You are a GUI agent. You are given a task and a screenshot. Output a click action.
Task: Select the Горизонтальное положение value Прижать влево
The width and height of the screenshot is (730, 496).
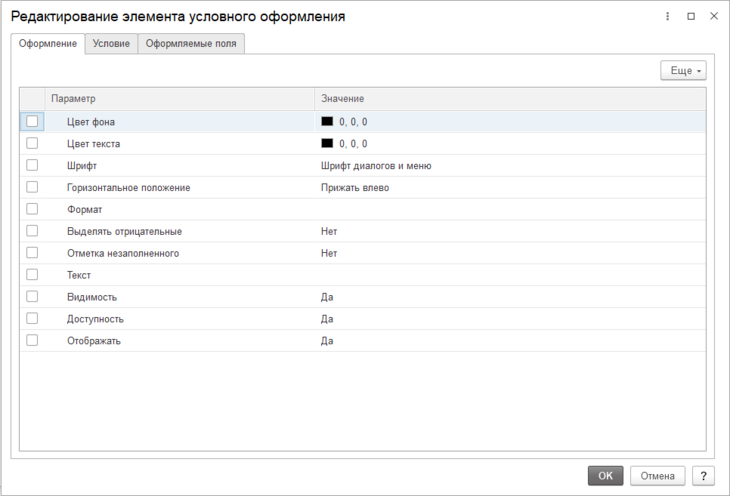[355, 187]
